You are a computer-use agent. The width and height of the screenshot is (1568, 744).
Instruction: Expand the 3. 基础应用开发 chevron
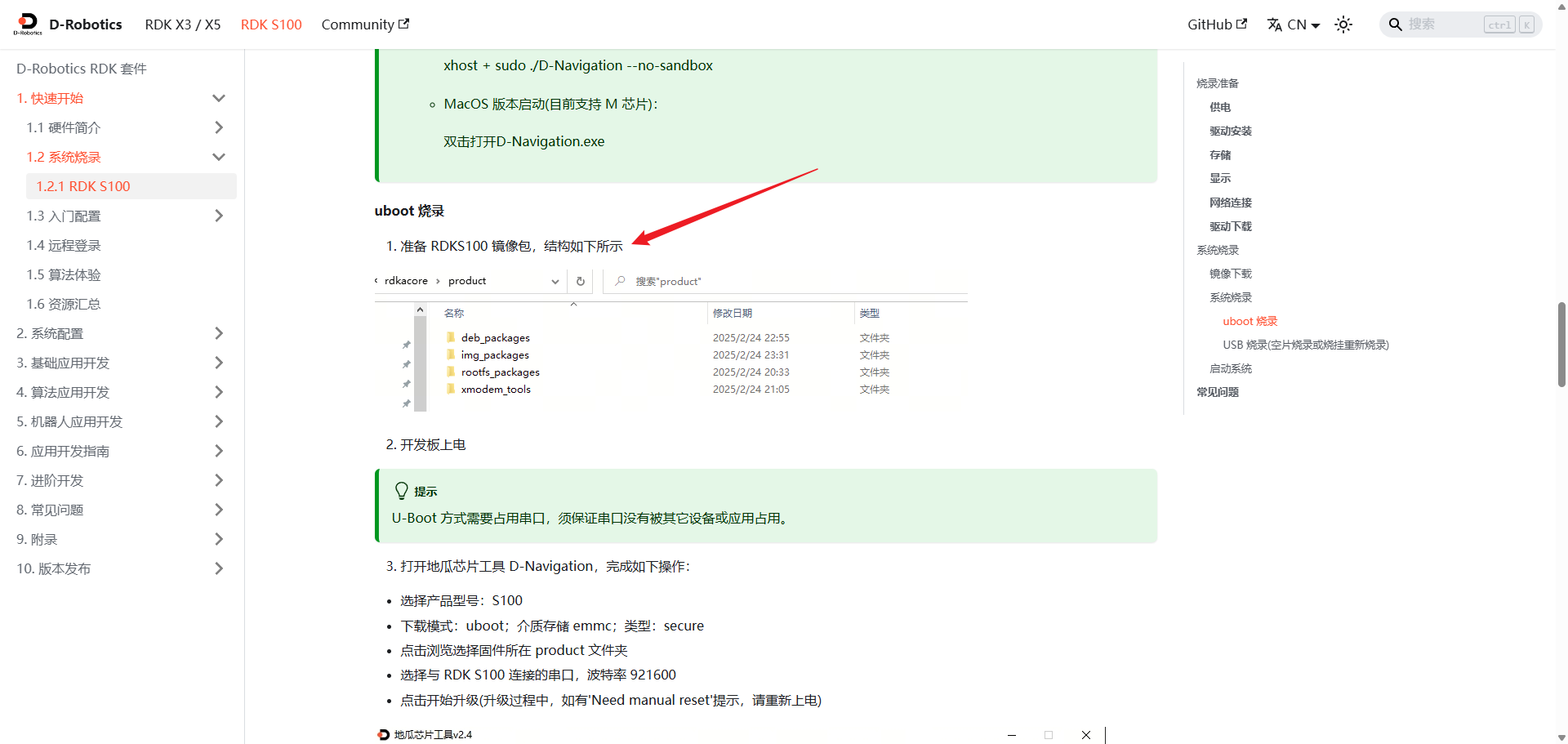[x=219, y=363]
